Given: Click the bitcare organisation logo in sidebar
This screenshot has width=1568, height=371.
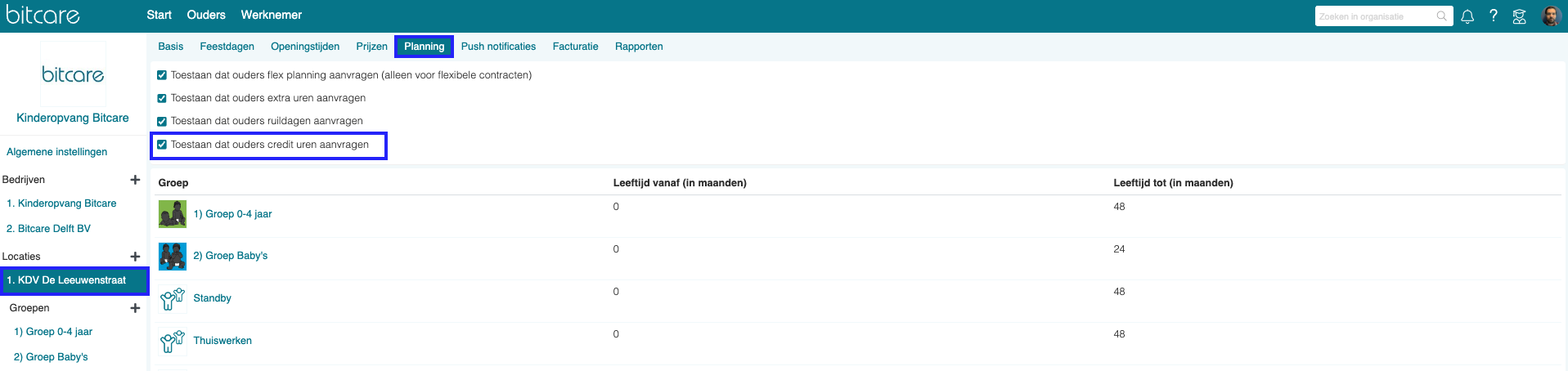Looking at the screenshot, I should (x=73, y=74).
